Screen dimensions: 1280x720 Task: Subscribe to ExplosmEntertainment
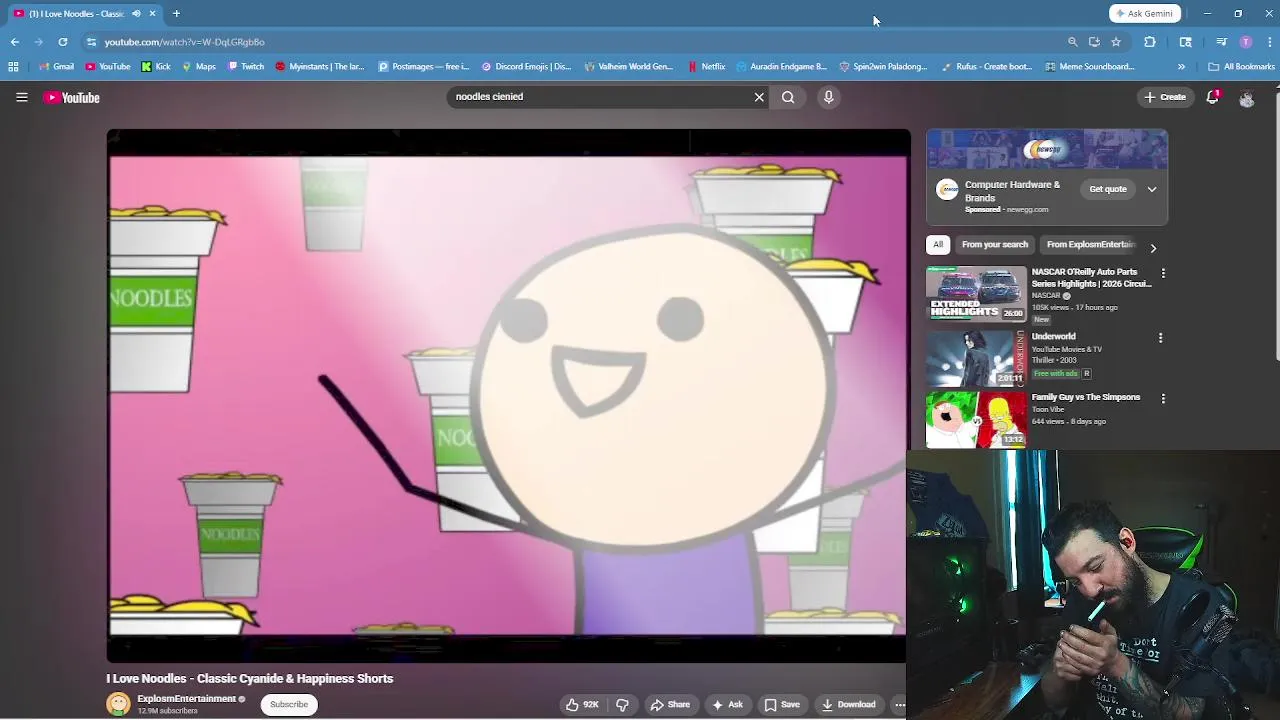pos(289,705)
